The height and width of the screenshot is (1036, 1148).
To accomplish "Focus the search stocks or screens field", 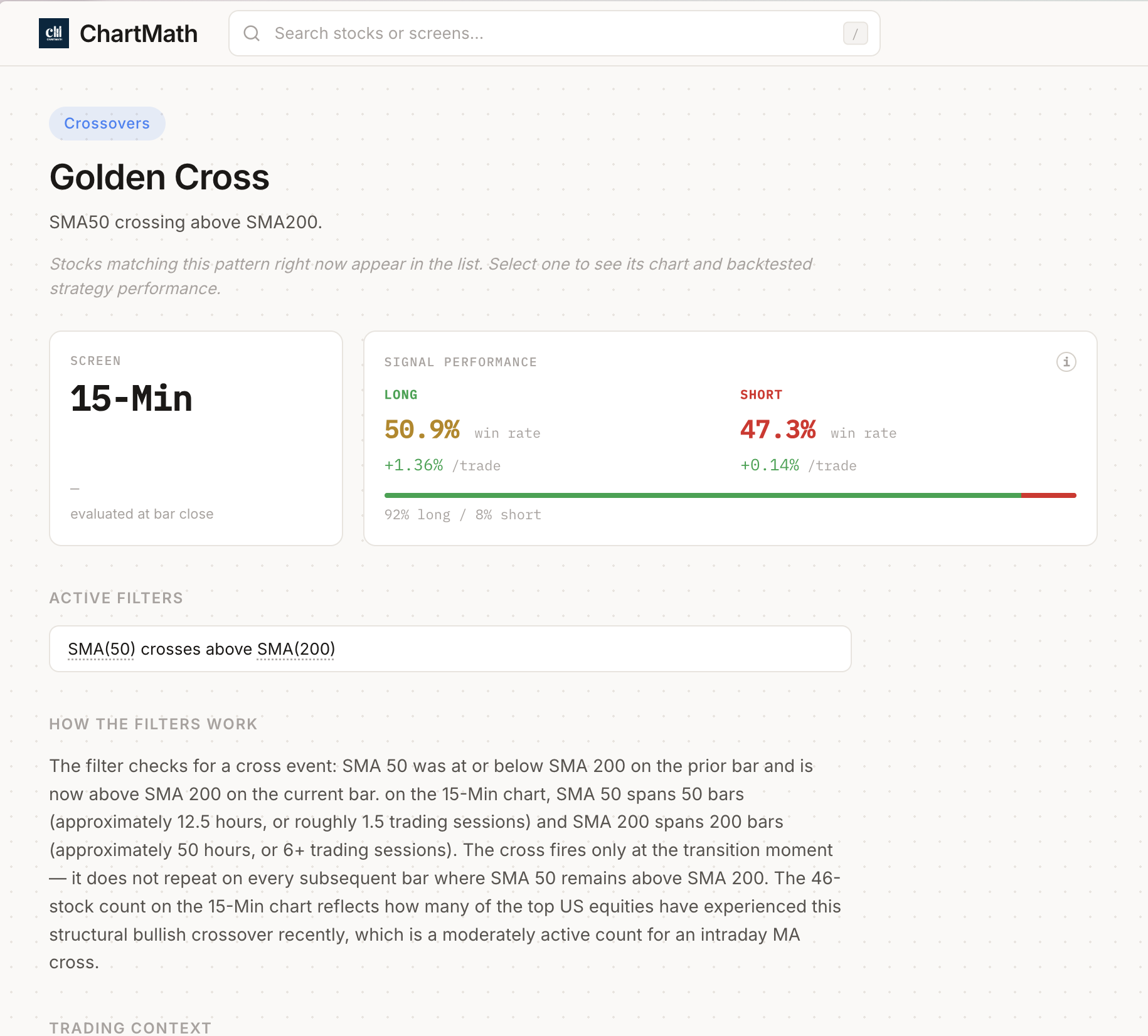I will click(552, 33).
